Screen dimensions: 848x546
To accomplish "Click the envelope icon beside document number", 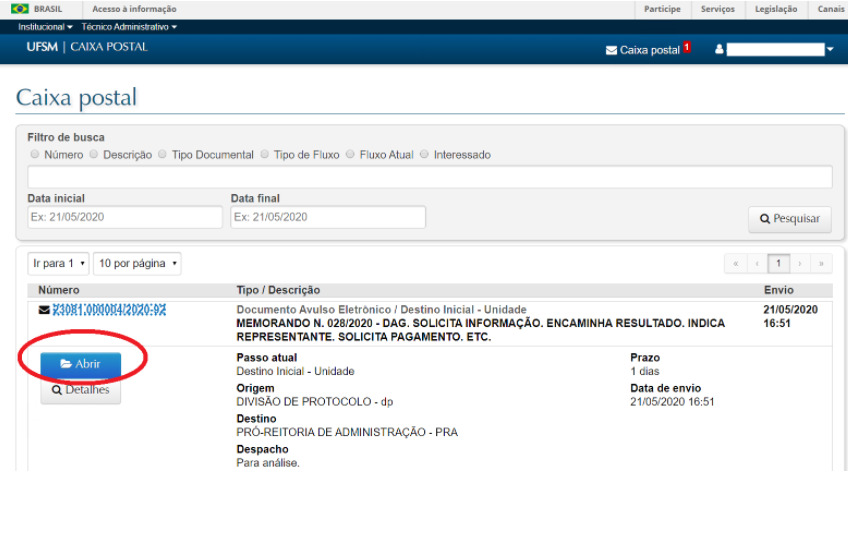I will [43, 310].
